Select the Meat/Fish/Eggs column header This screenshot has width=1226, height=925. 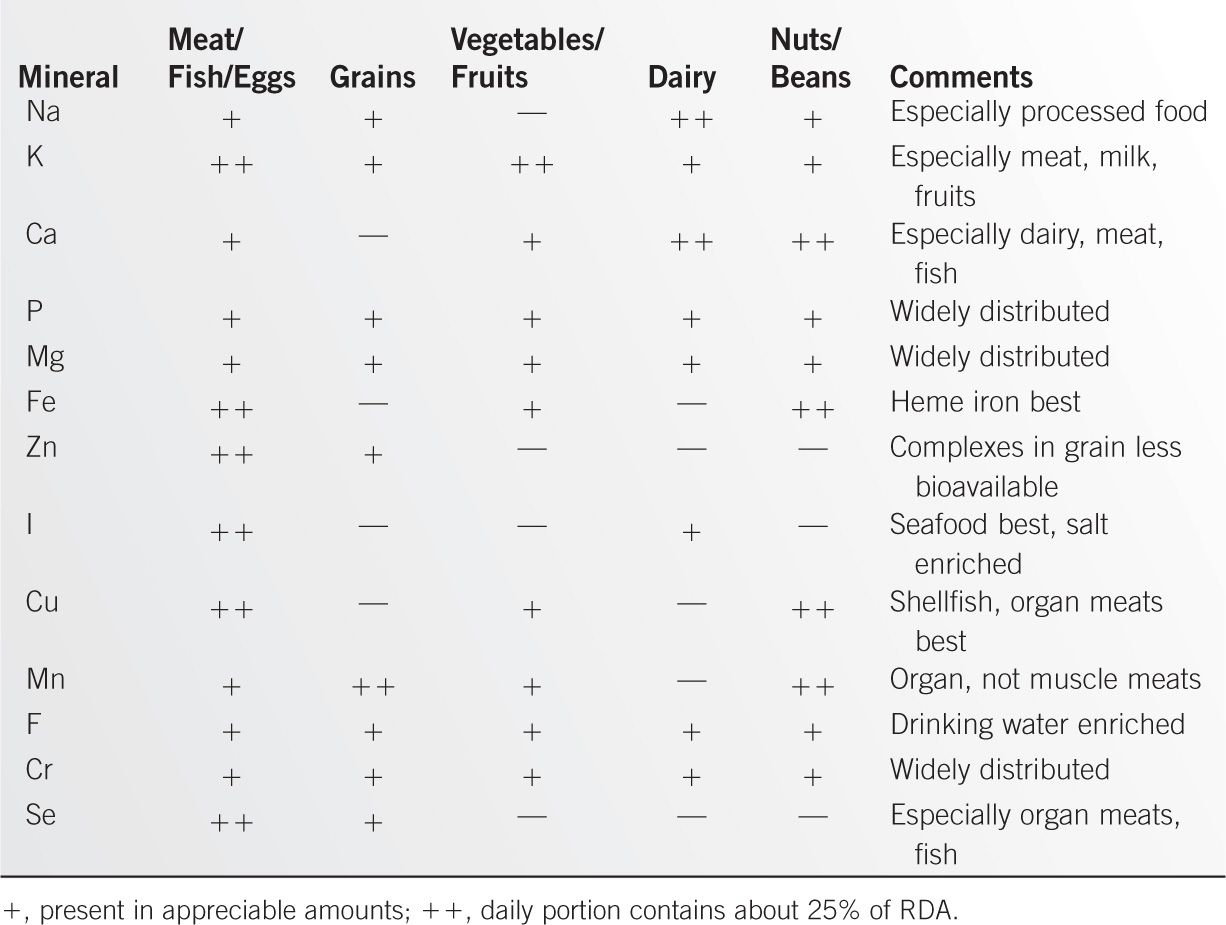coord(232,59)
